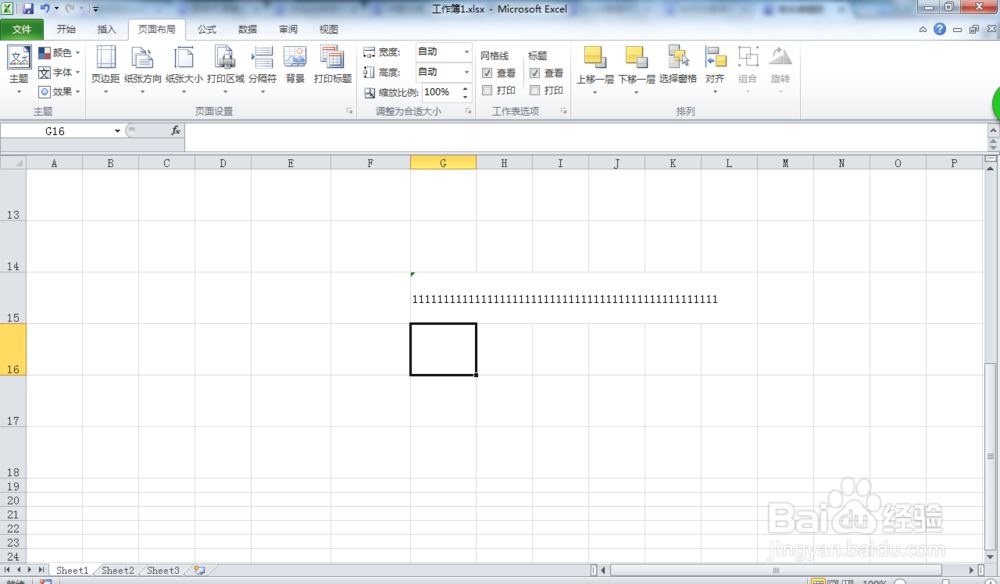Select row 13 header
1000x584 pixels.
coord(13,195)
